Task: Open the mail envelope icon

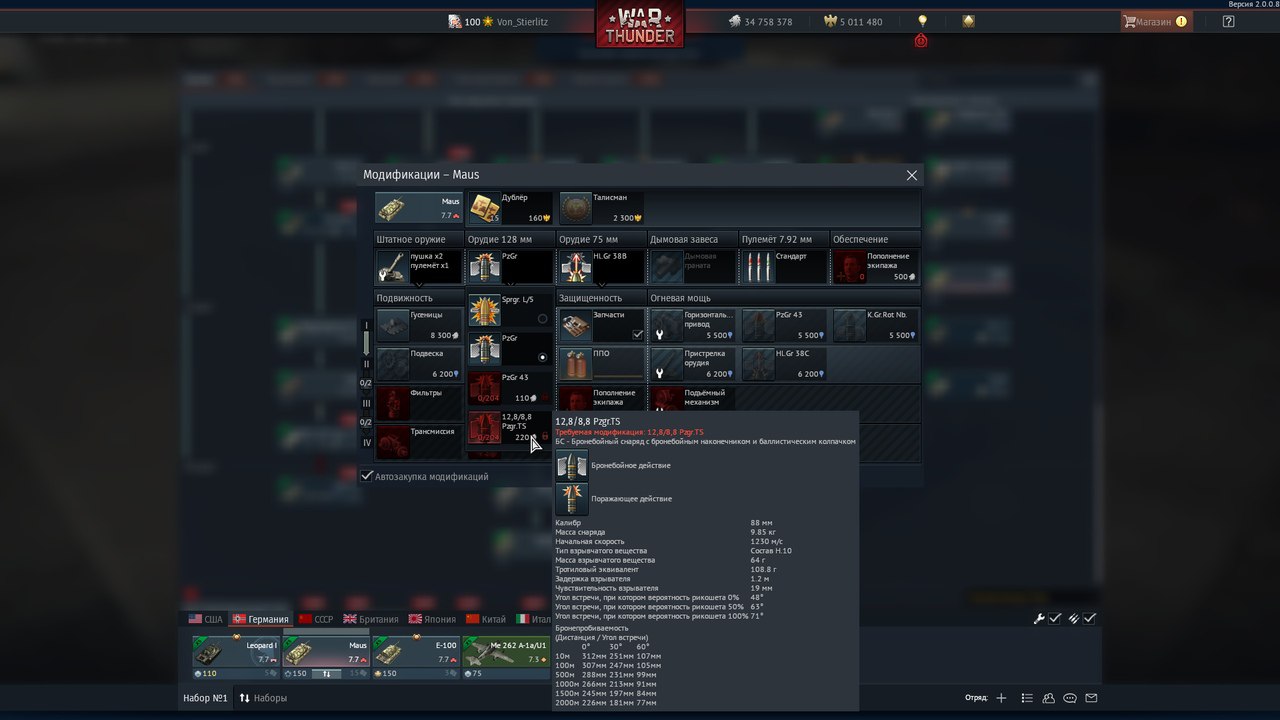Action: point(1091,698)
